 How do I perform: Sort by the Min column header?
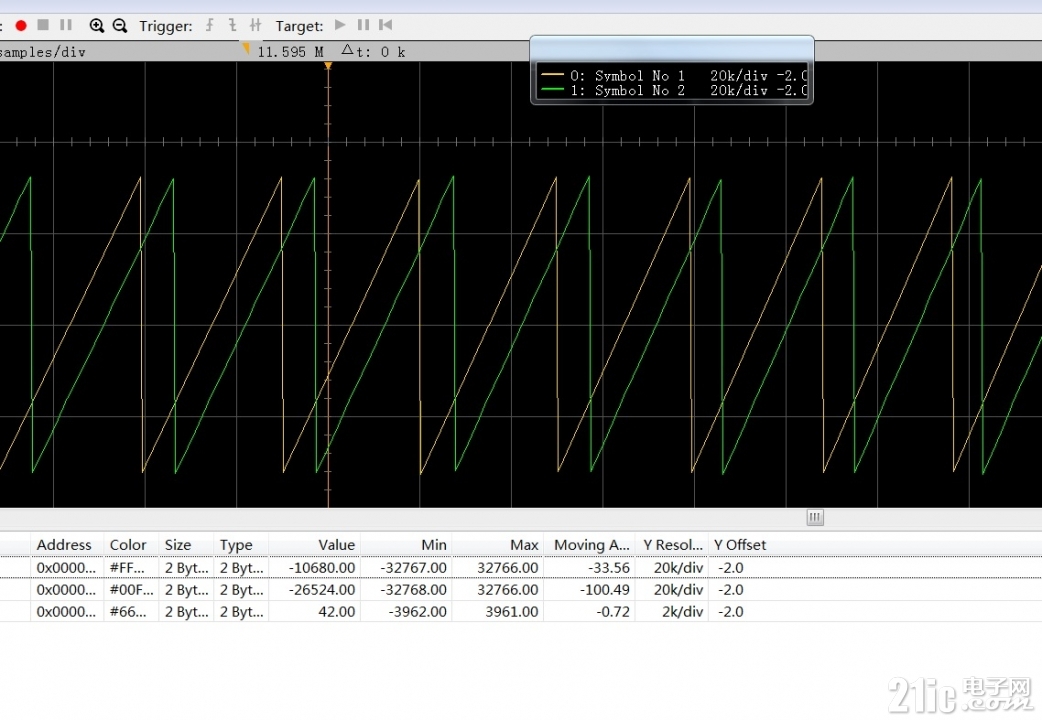tap(406, 544)
